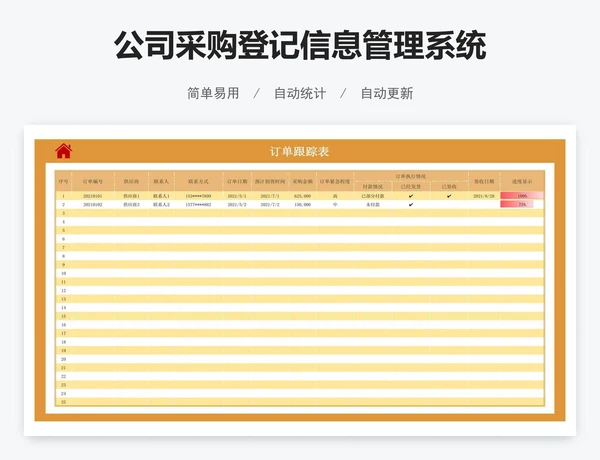Open the urgency cell showing 中
This screenshot has height=460, width=600.
click(335, 204)
